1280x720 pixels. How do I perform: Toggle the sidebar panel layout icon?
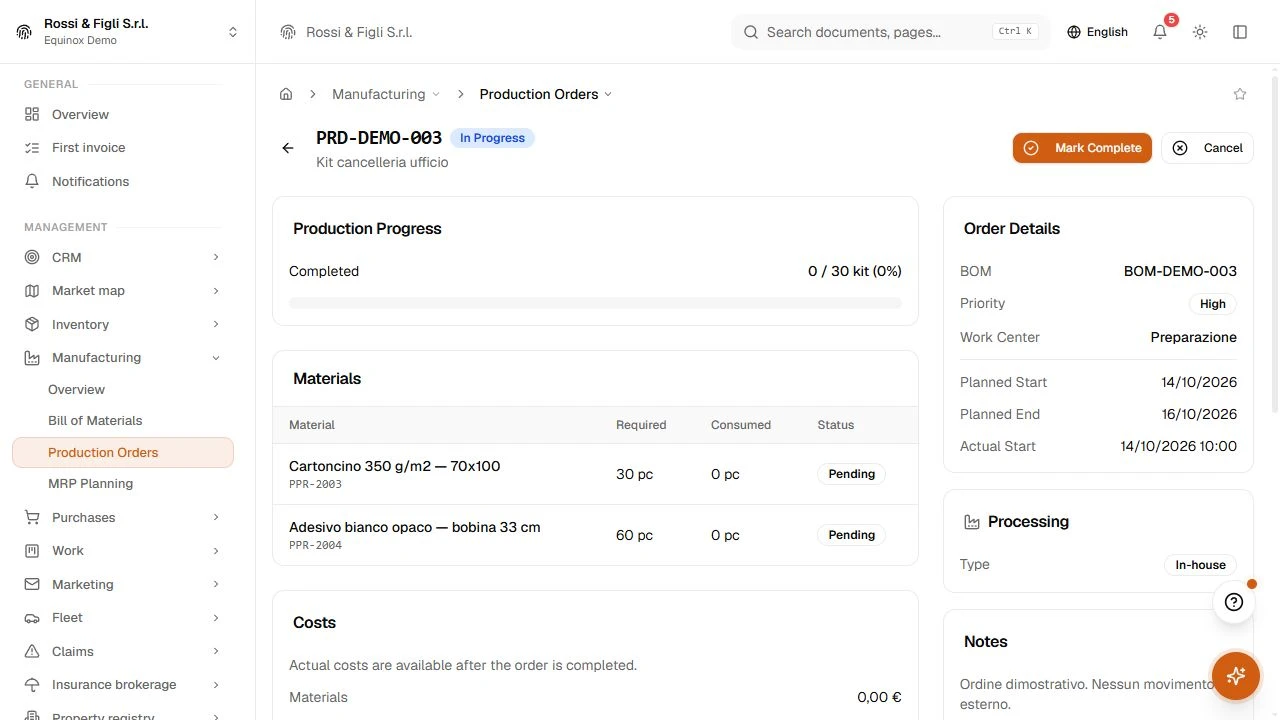tap(1240, 32)
